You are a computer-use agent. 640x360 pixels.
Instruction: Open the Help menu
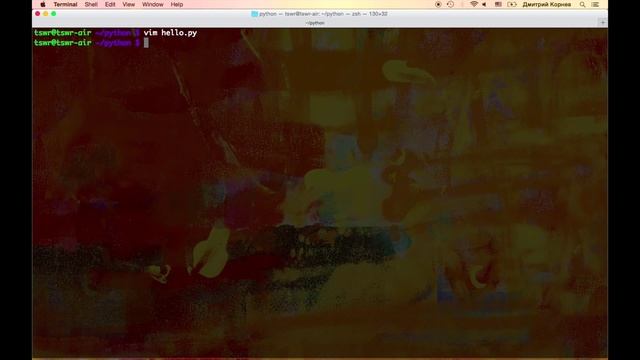tap(177, 4)
